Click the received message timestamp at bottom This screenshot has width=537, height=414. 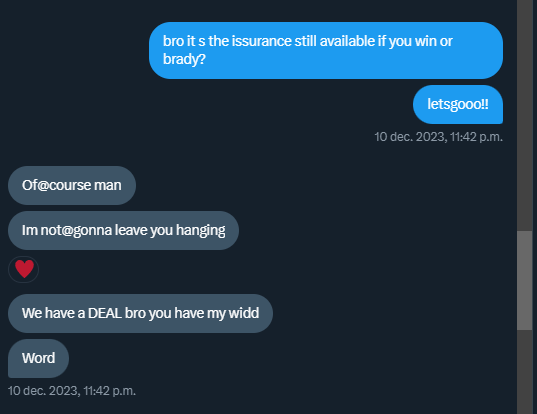(72, 391)
